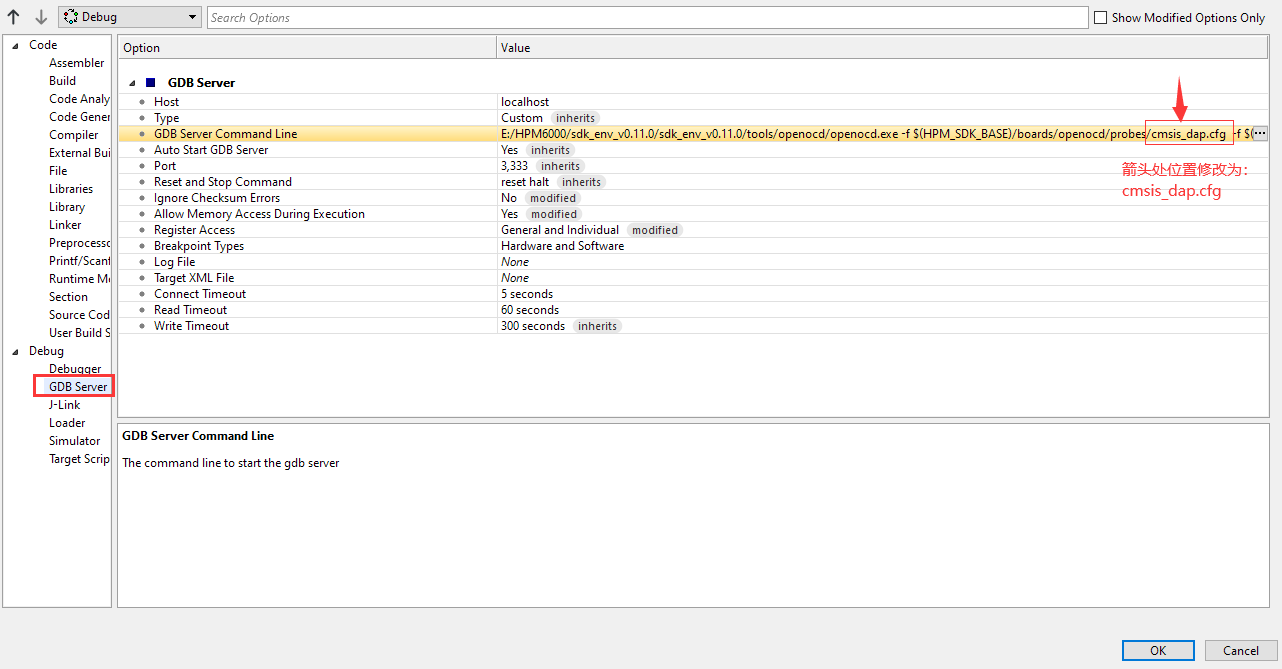The width and height of the screenshot is (1282, 669).
Task: Click the down arrow navigation icon
Action: (41, 17)
